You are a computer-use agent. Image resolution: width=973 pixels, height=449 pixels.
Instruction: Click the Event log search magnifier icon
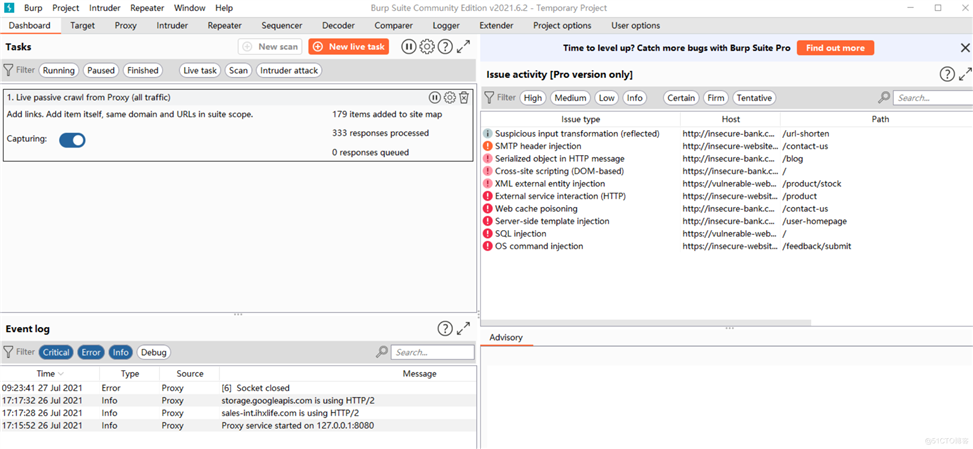(382, 352)
